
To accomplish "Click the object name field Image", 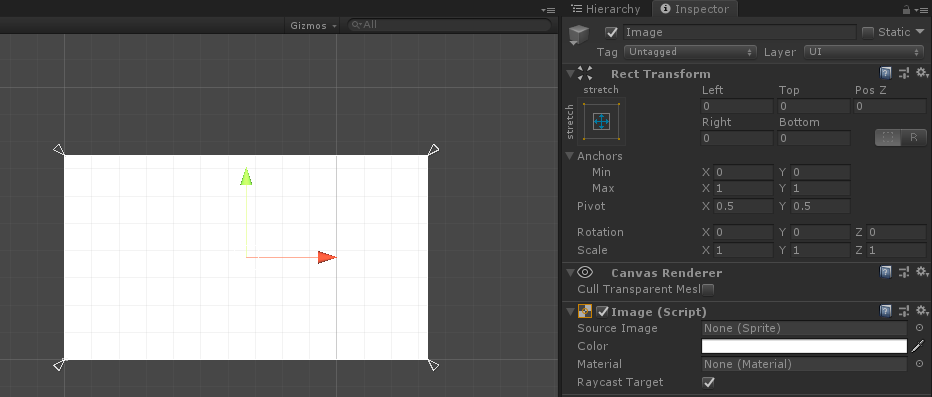I will tap(739, 32).
